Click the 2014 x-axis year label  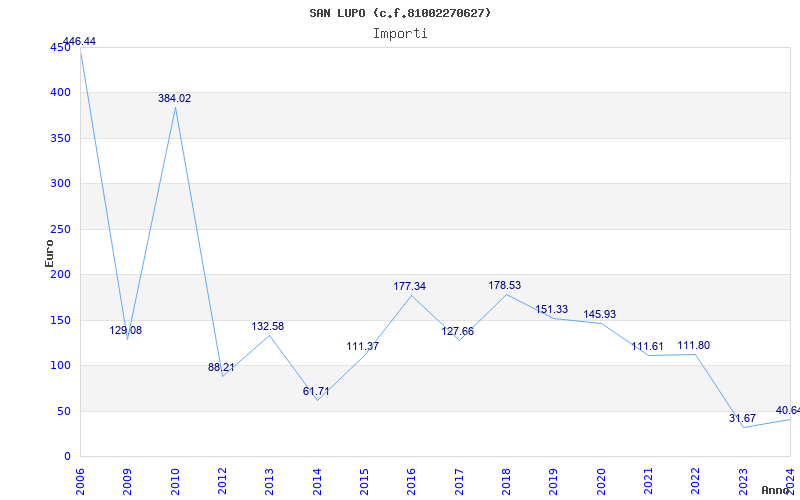pos(317,482)
